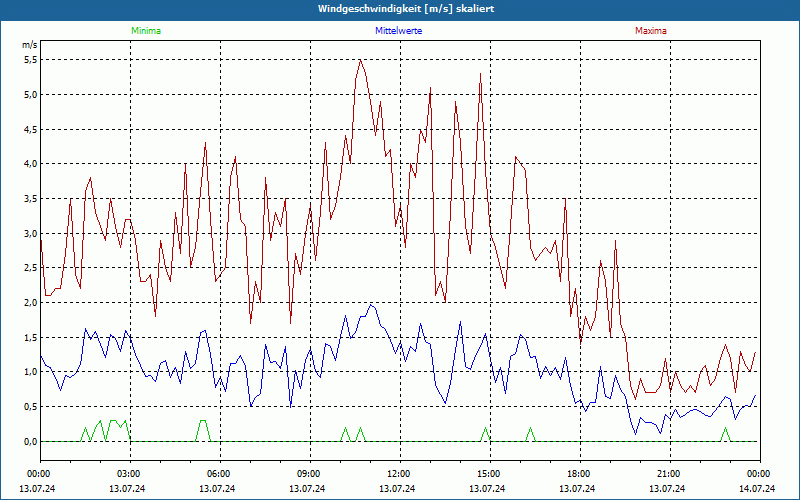Click the 21:00 time axis label

670,474
